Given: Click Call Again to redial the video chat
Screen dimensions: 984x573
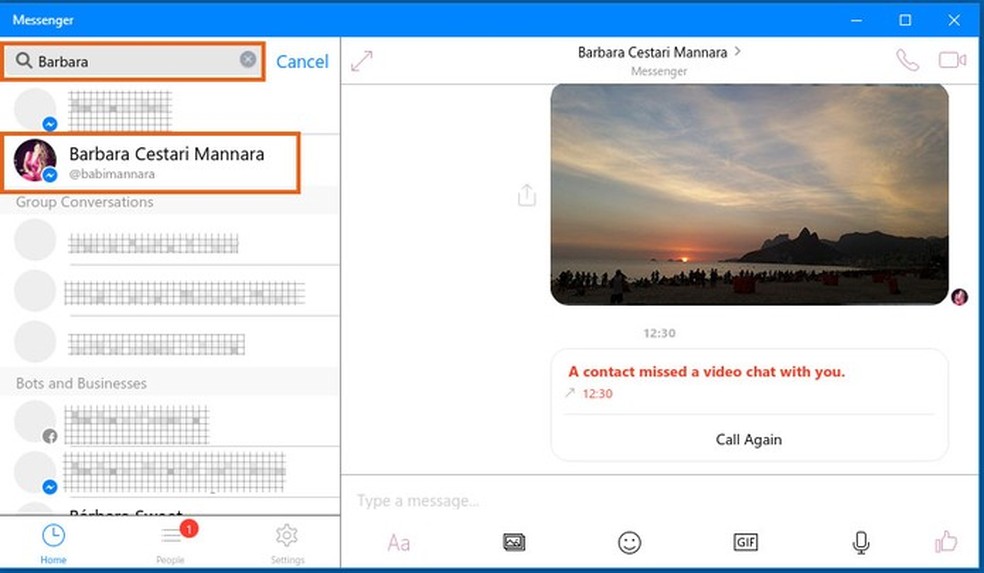Looking at the screenshot, I should 748,439.
